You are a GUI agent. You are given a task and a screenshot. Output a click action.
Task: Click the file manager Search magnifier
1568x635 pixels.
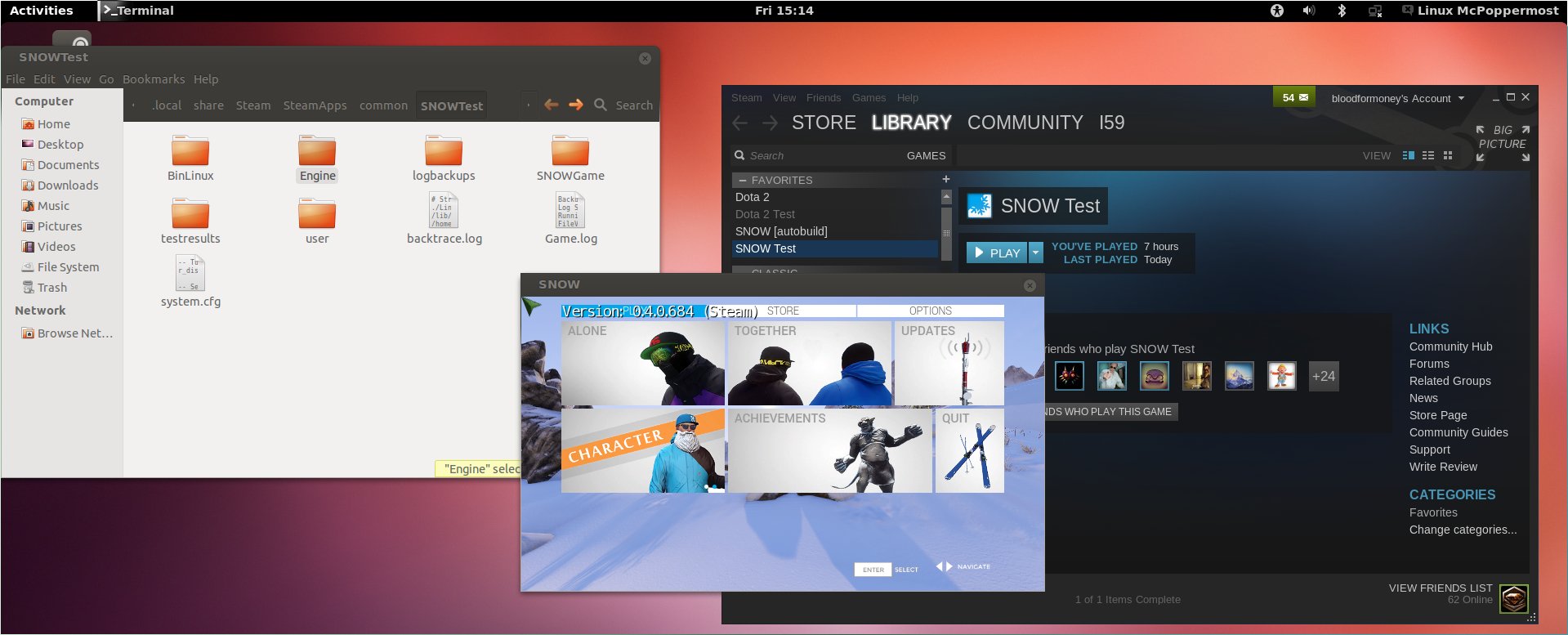tap(601, 105)
